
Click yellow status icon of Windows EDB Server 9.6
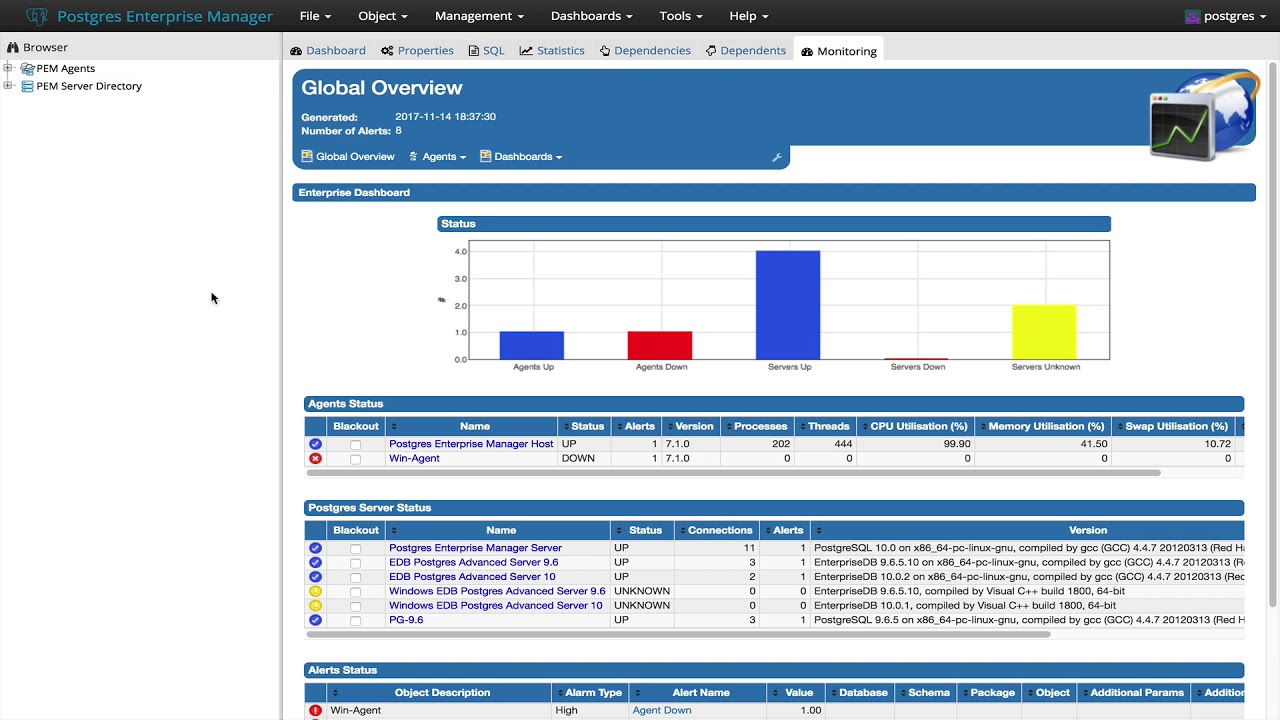[x=316, y=591]
